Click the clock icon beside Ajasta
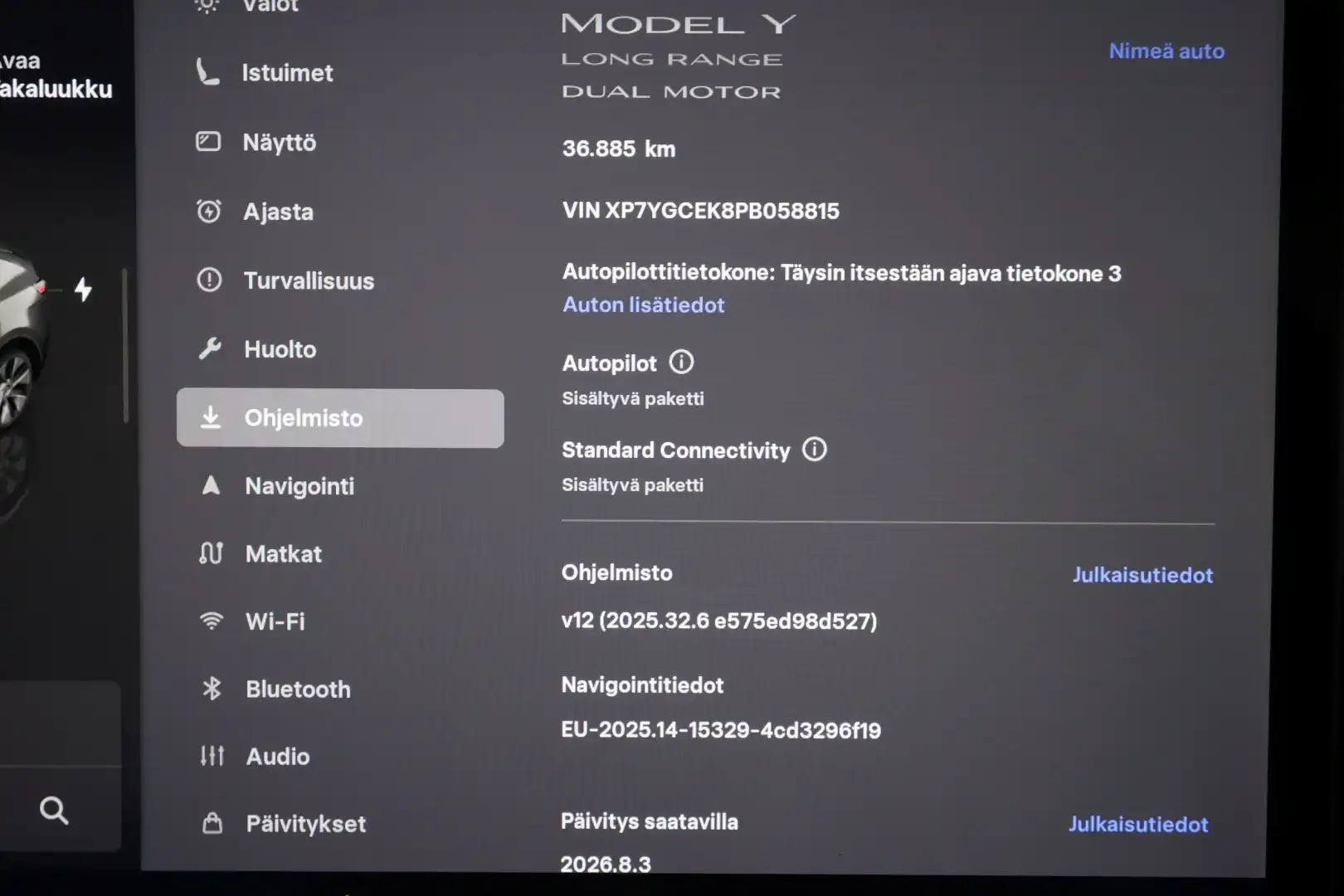 click(x=208, y=211)
